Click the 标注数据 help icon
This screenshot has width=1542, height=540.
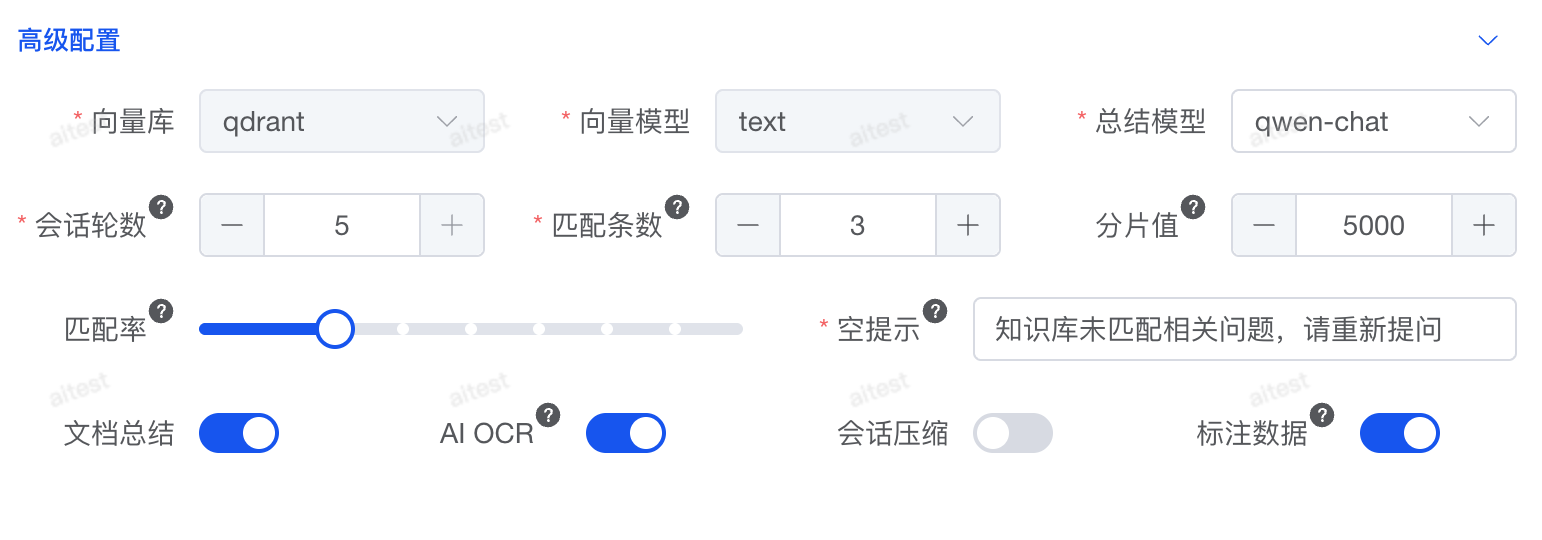[x=1322, y=415]
